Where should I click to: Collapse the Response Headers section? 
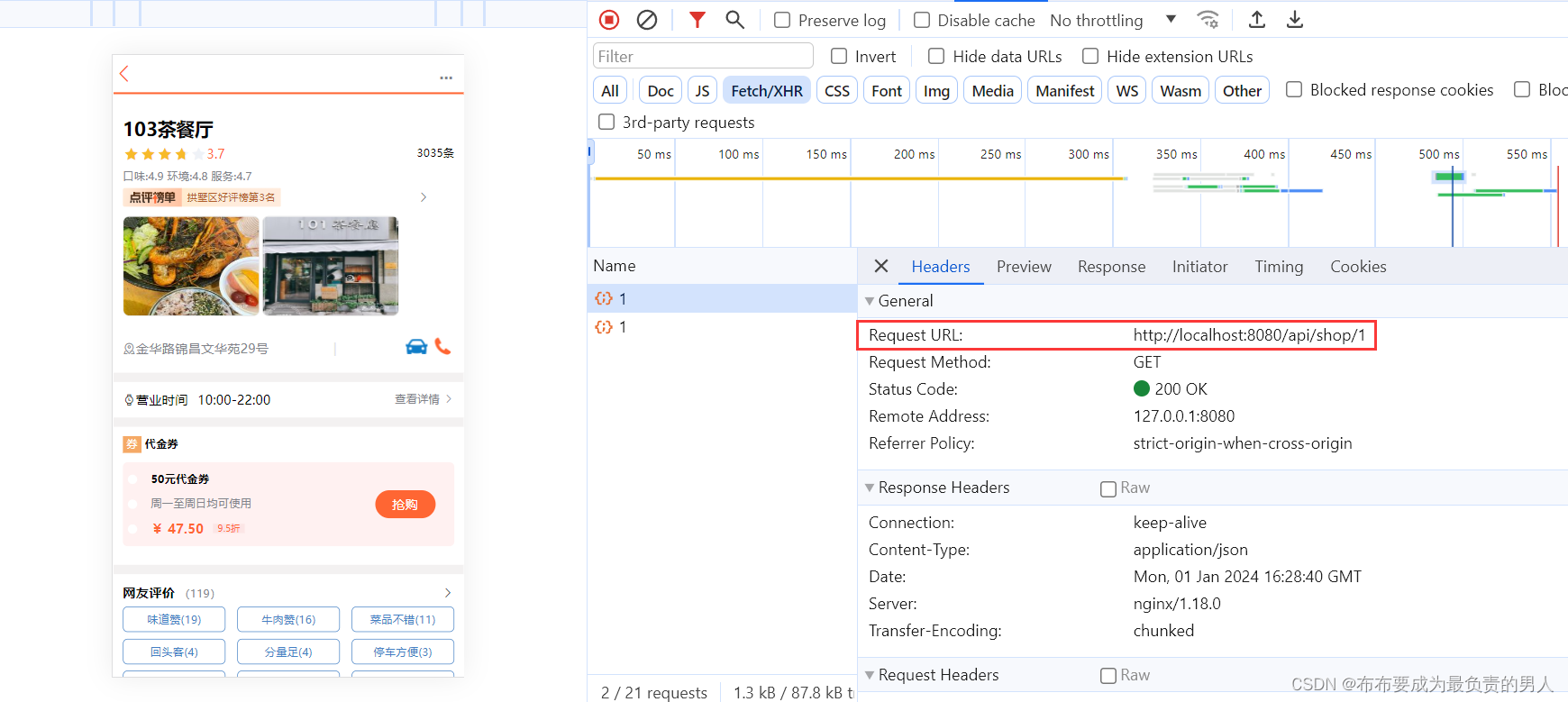870,488
